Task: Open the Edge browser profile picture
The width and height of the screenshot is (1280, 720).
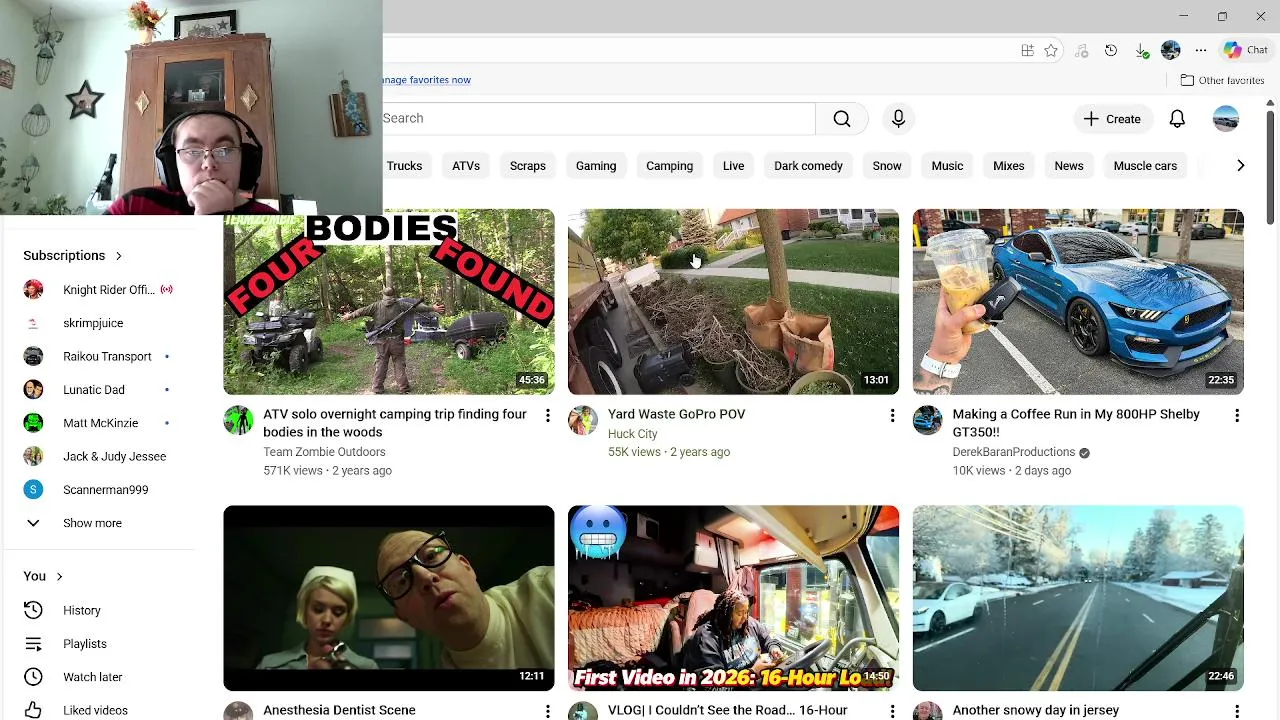Action: coord(1171,50)
